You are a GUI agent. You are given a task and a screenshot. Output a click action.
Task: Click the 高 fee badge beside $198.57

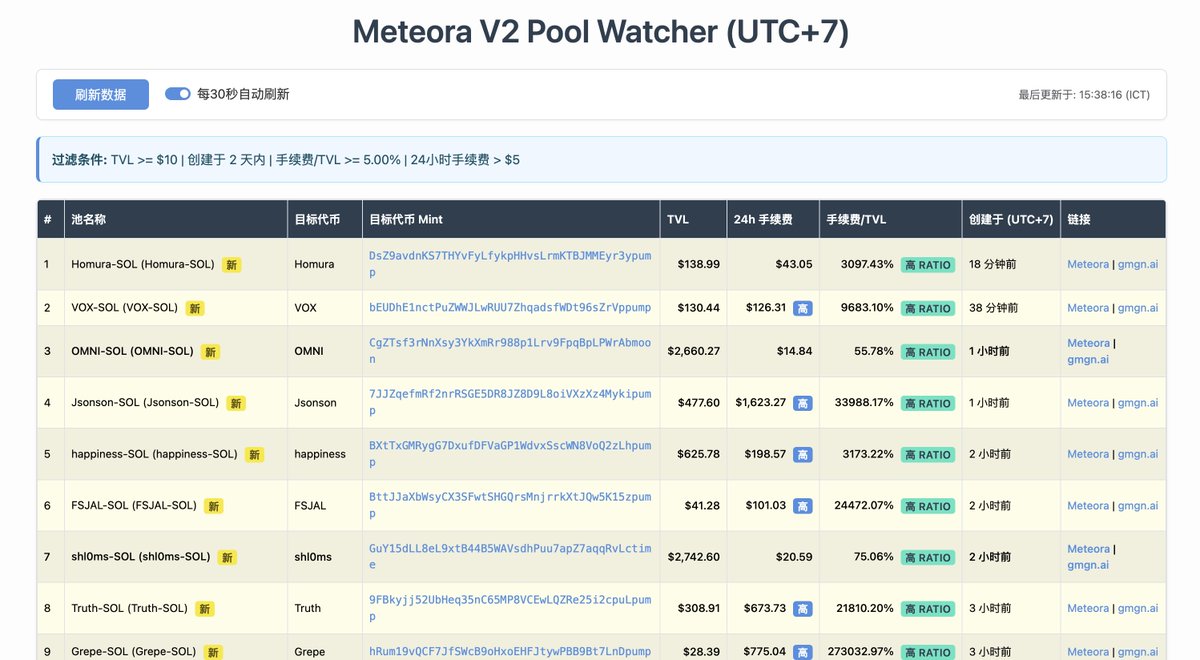point(803,455)
